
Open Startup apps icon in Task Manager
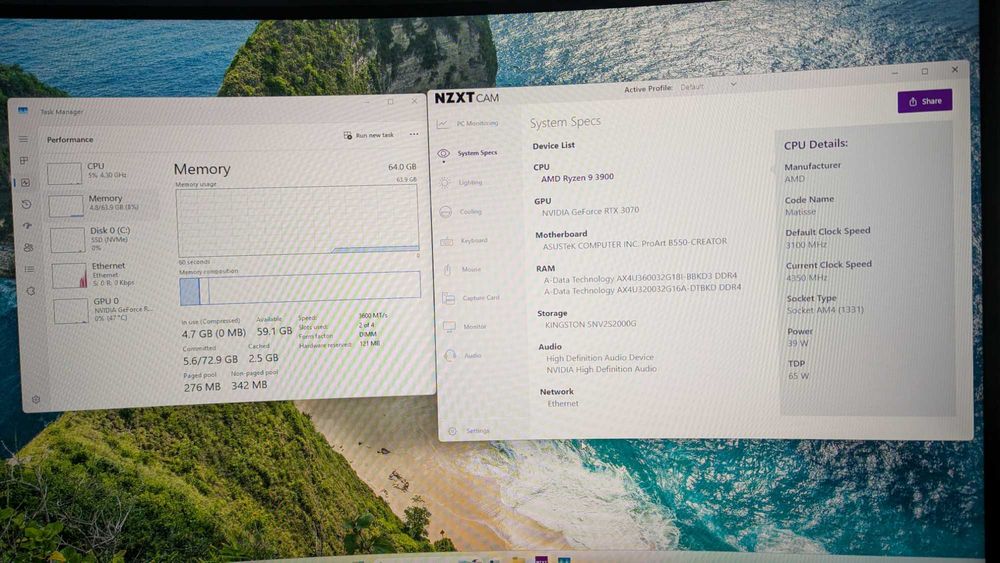point(27,226)
